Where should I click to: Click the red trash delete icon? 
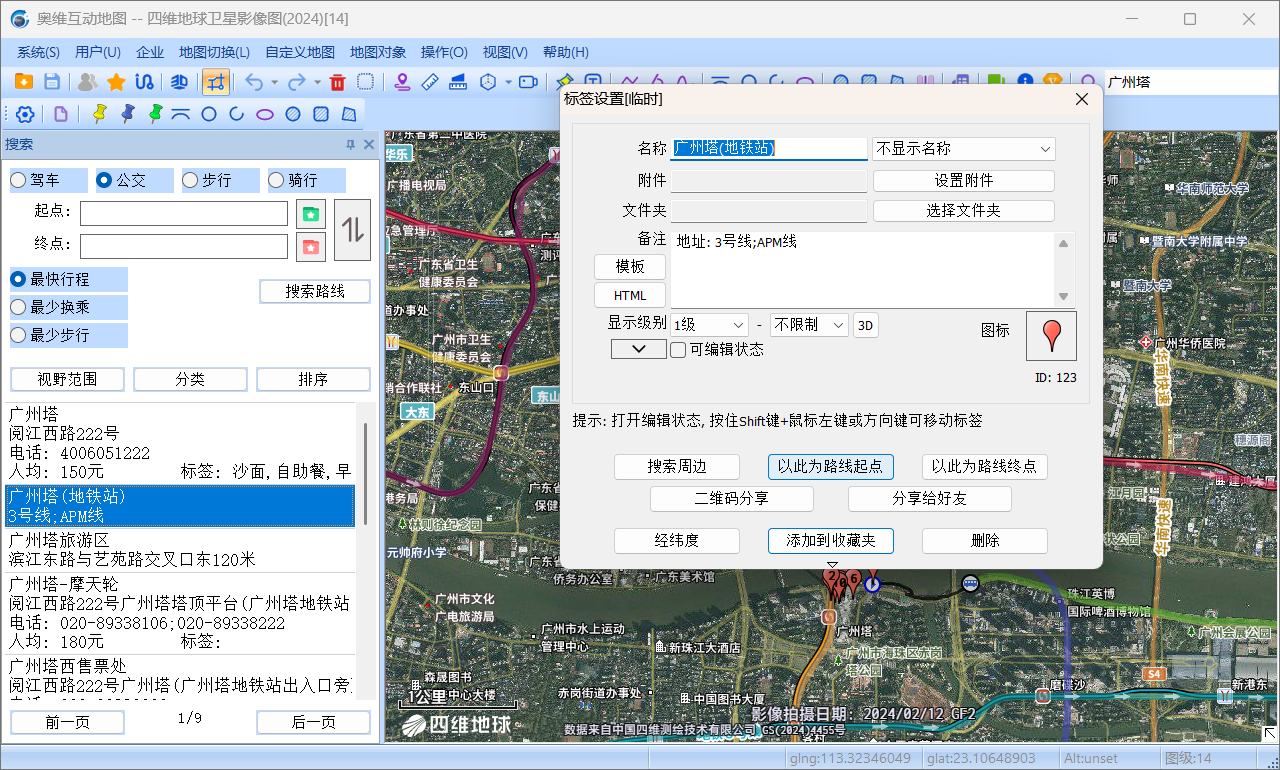click(338, 82)
